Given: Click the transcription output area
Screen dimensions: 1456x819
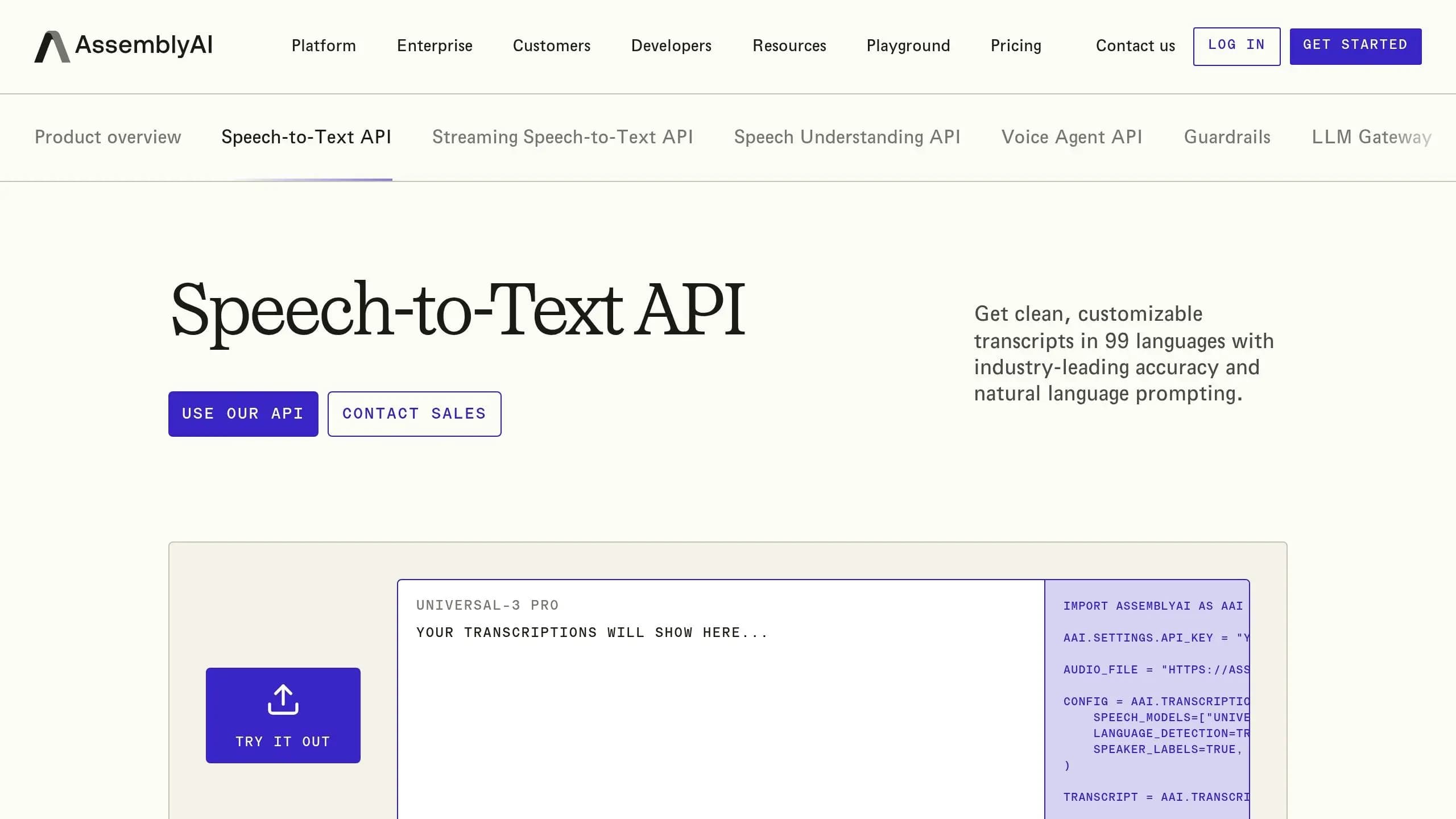Looking at the screenshot, I should point(721,699).
